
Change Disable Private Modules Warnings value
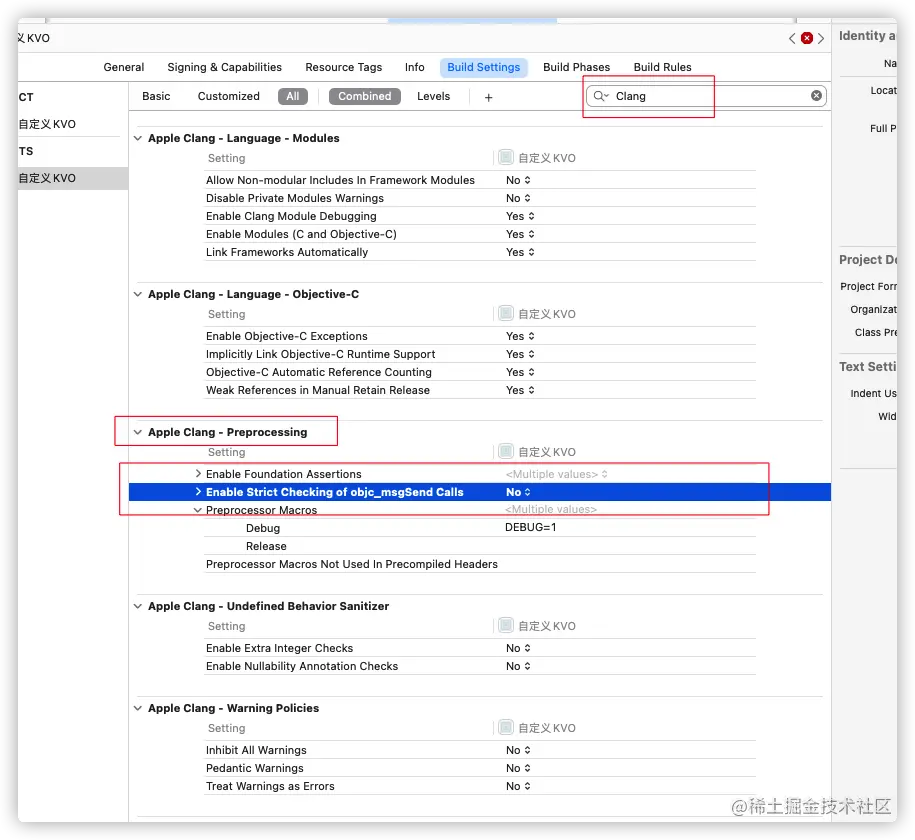(x=518, y=198)
